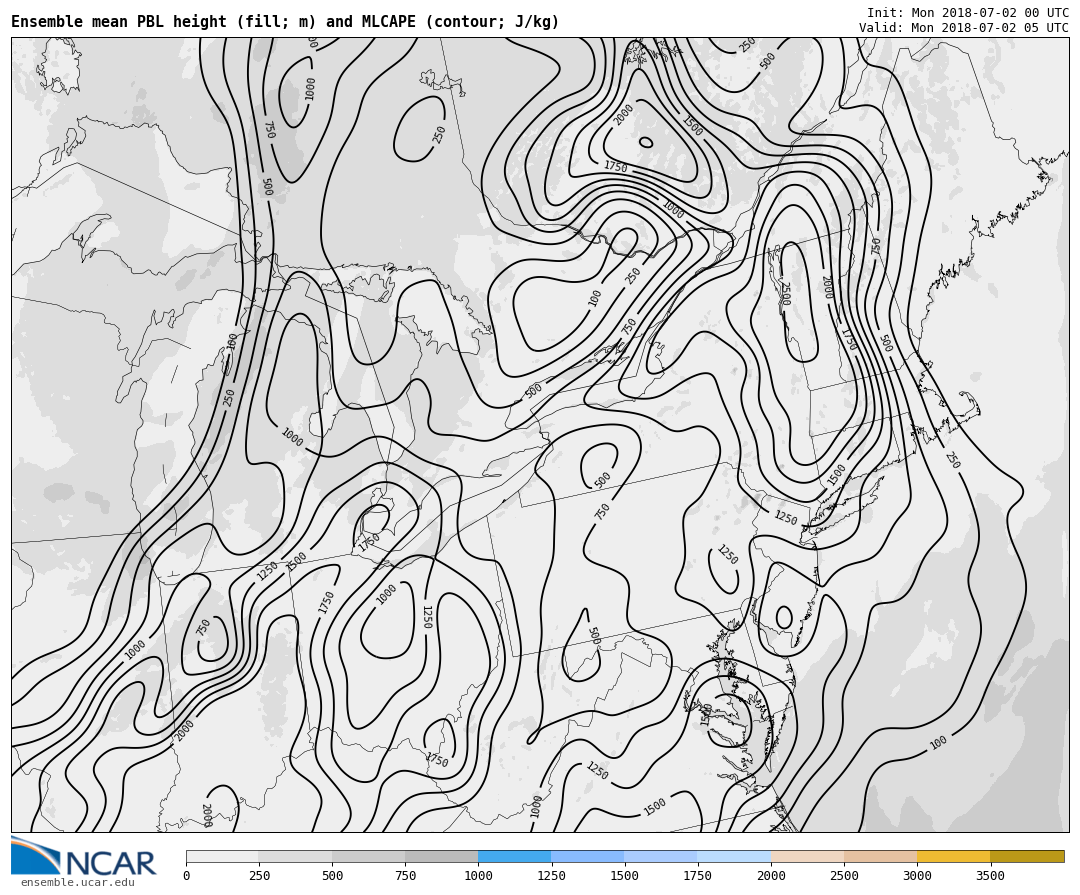Click the colorbar tick label '3000'

pos(917,876)
